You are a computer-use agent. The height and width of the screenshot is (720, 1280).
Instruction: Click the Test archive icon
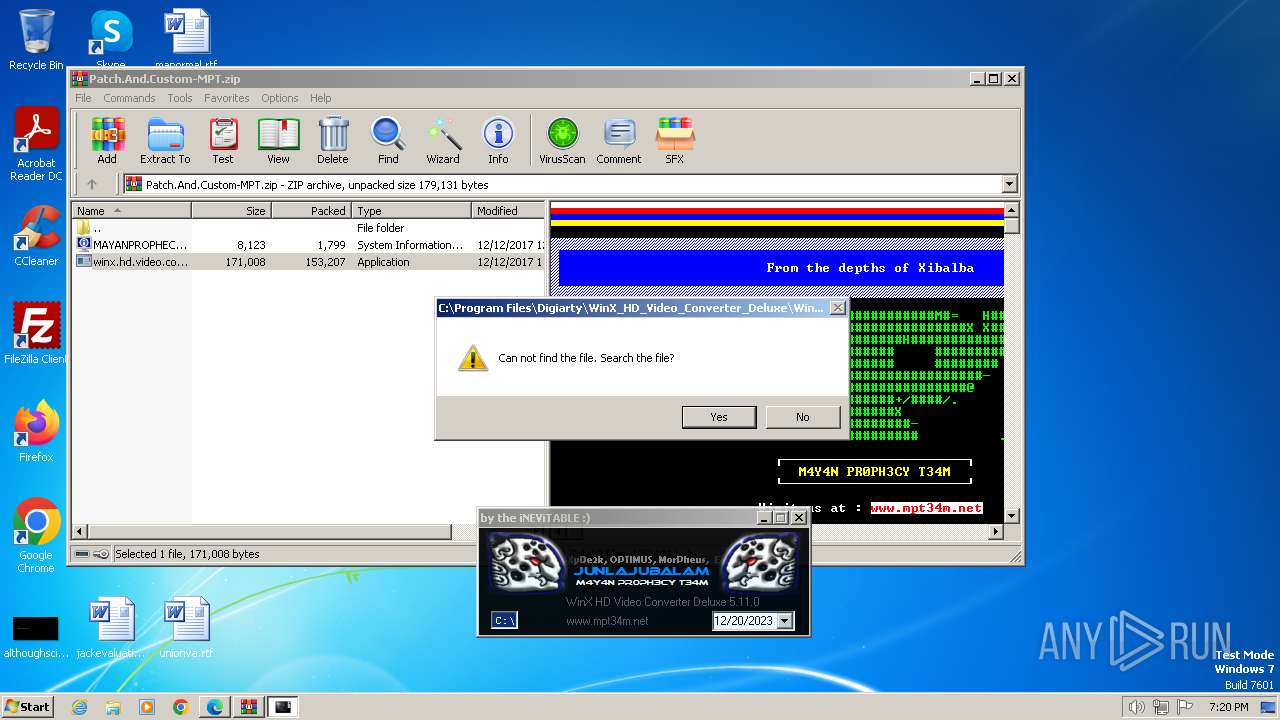coord(223,140)
